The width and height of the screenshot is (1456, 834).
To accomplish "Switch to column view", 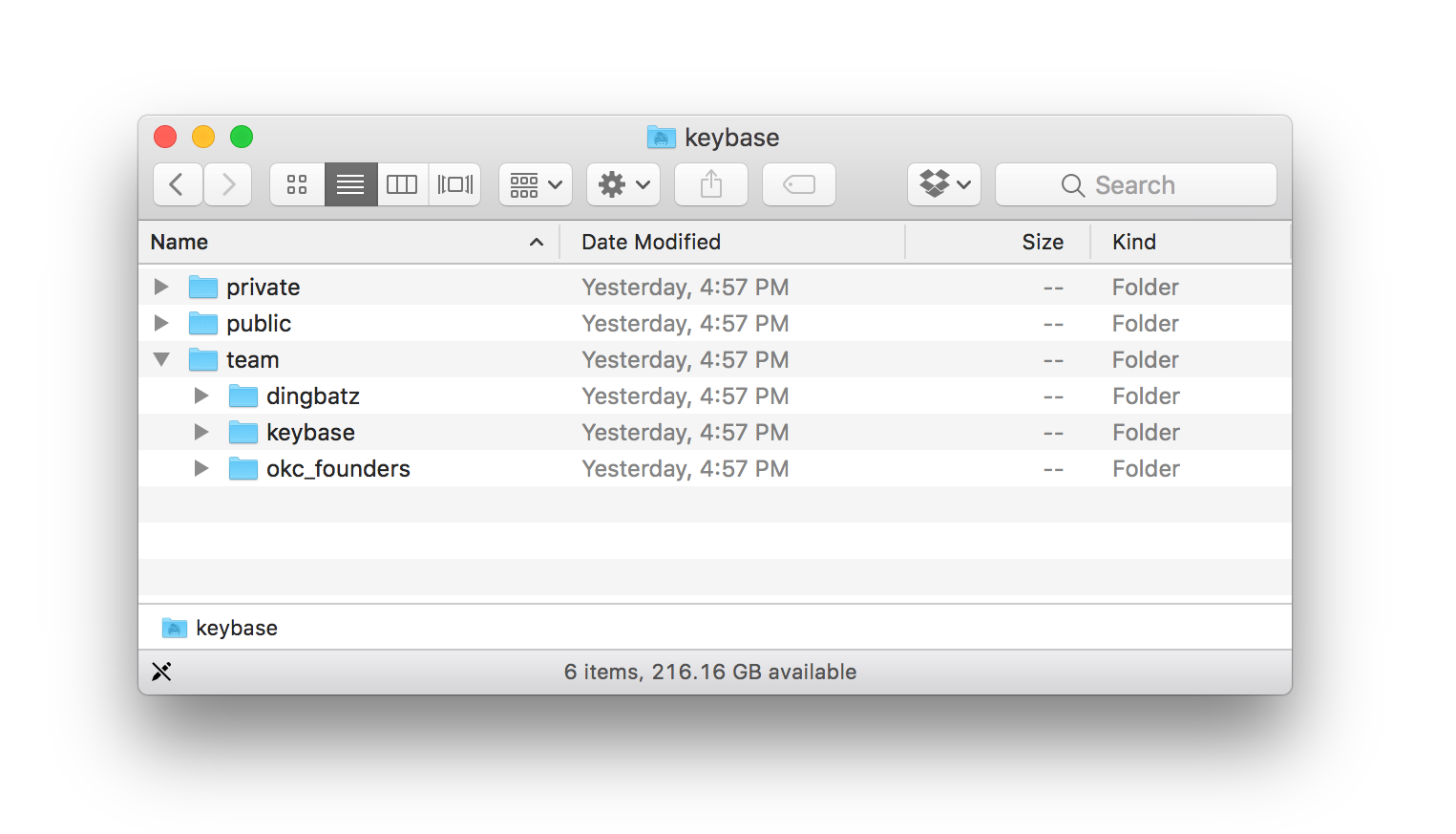I will 402,184.
